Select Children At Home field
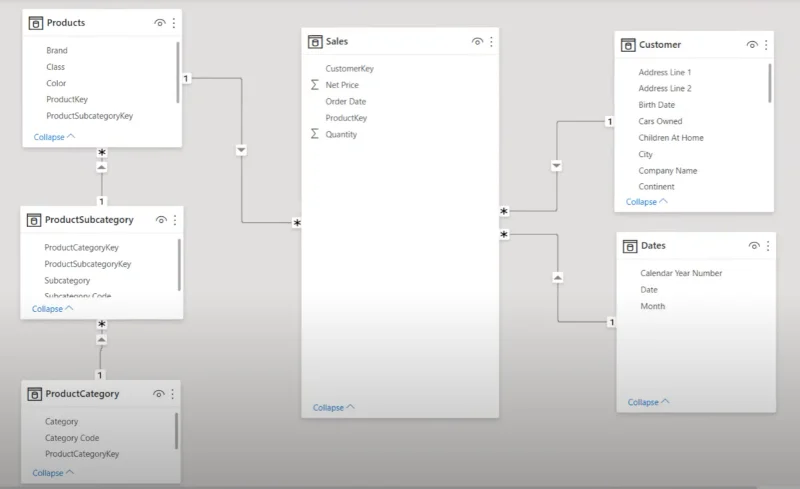800x489 pixels. (x=671, y=138)
